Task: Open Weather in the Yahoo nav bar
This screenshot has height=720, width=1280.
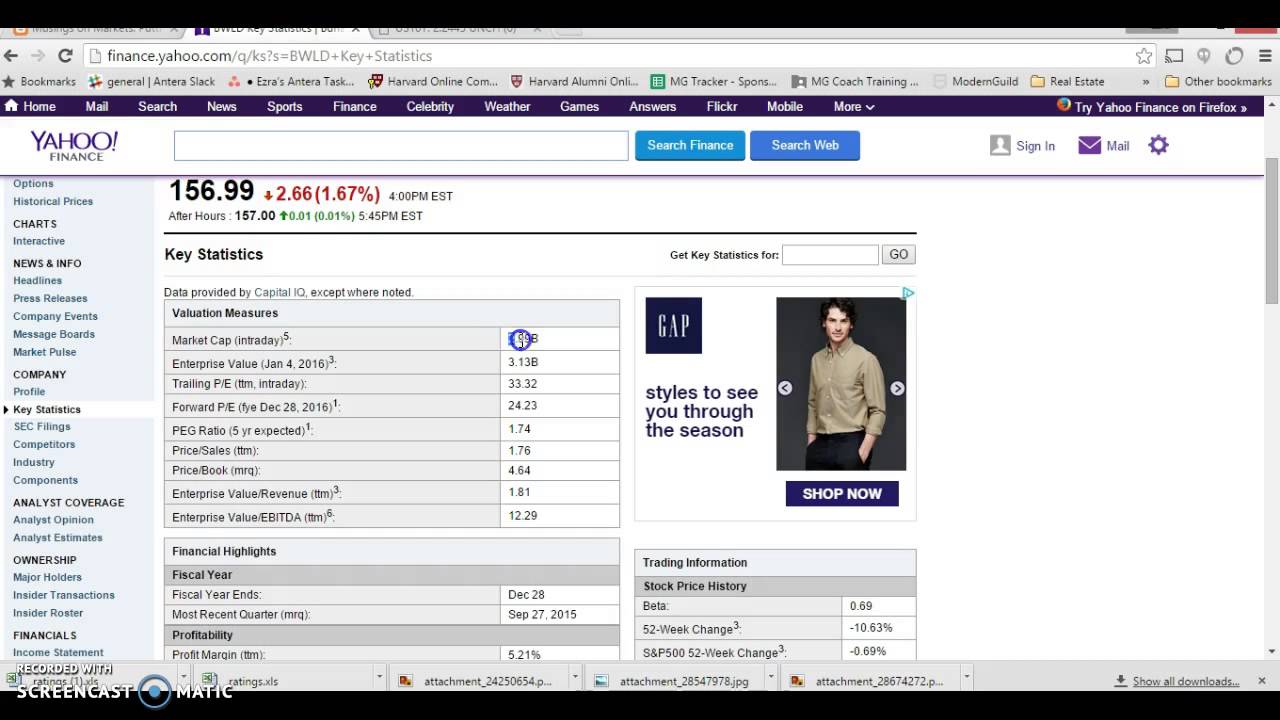Action: (507, 106)
